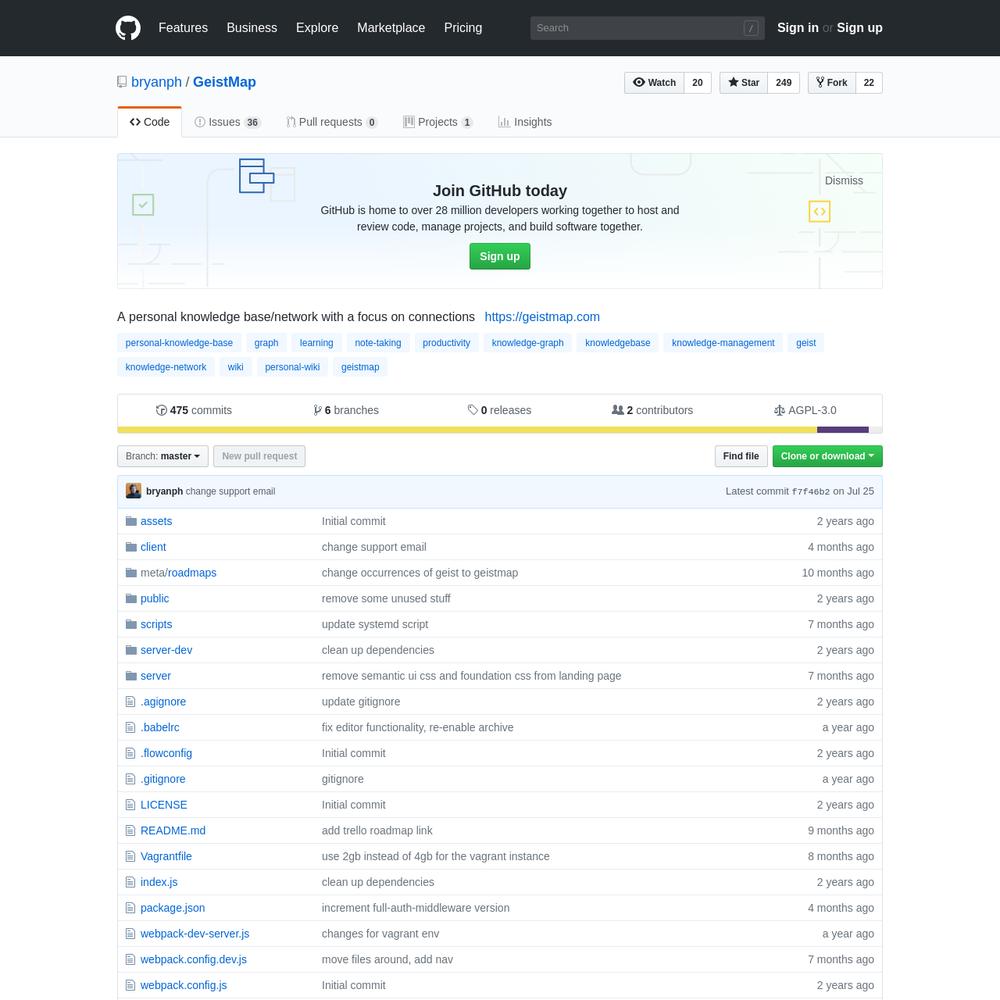Open the Pull requests tab

coord(332,122)
